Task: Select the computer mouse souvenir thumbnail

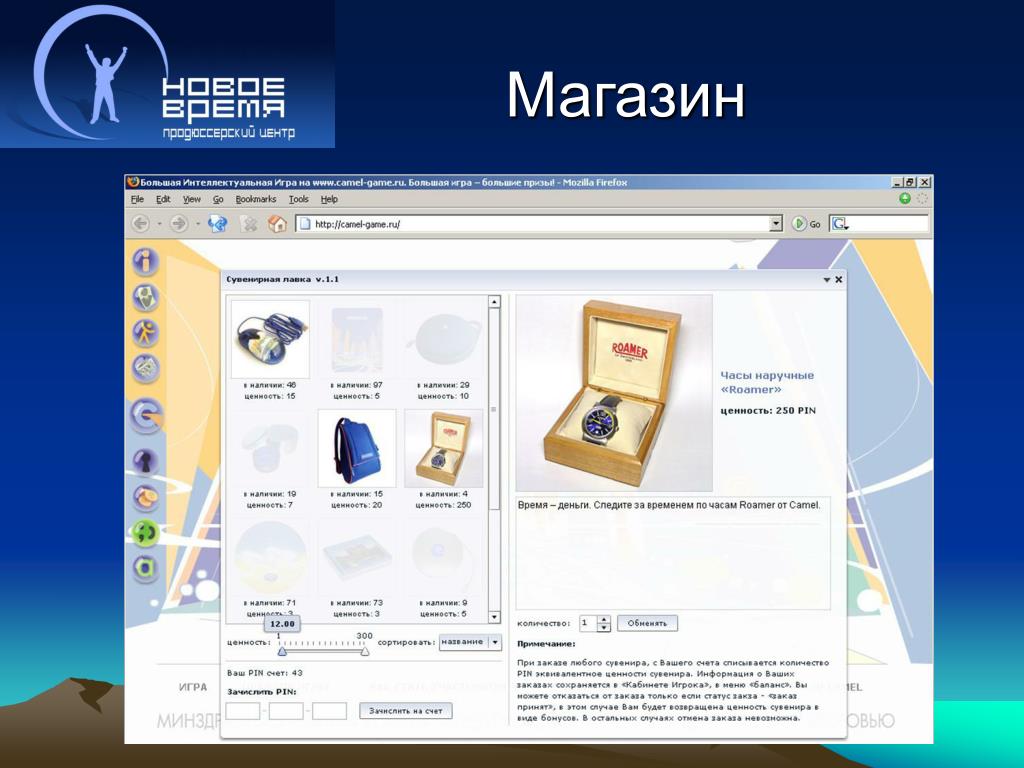Action: tap(270, 339)
